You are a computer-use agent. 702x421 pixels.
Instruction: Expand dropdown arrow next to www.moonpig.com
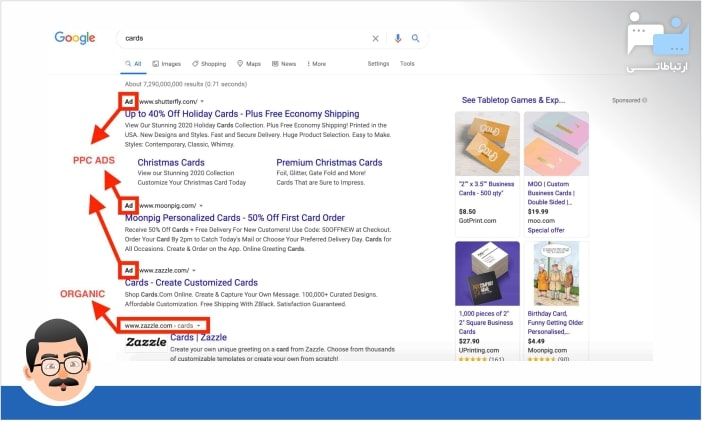(201, 205)
